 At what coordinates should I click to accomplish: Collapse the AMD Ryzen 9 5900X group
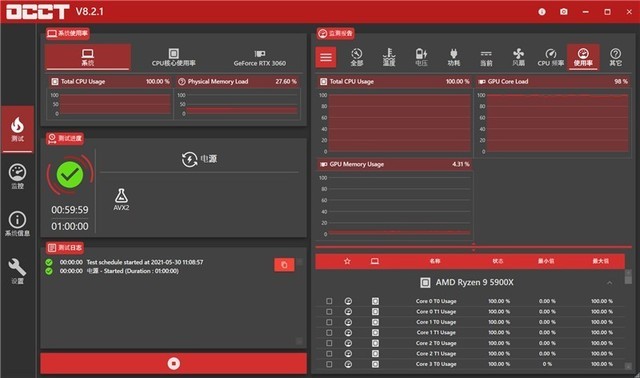coord(609,282)
